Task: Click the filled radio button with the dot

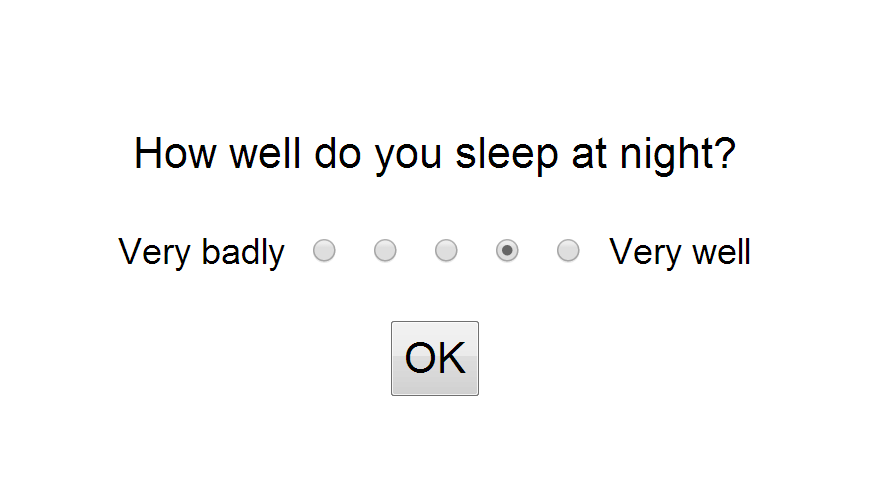Action: pyautogui.click(x=507, y=251)
